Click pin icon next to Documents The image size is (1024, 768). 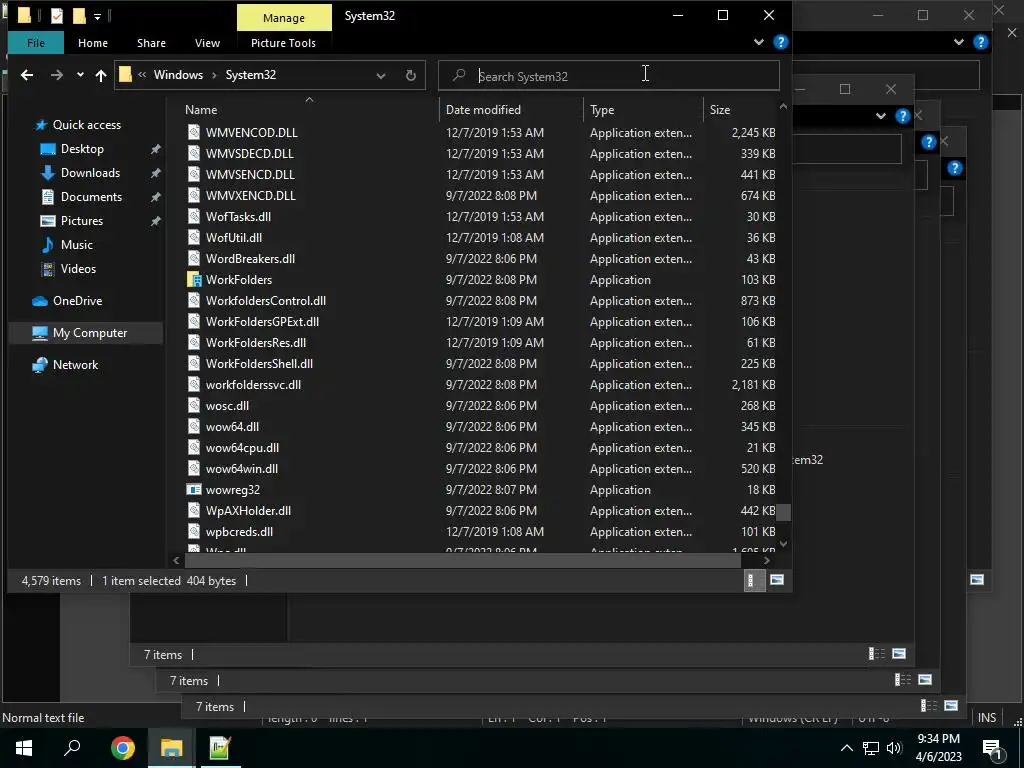coord(155,197)
